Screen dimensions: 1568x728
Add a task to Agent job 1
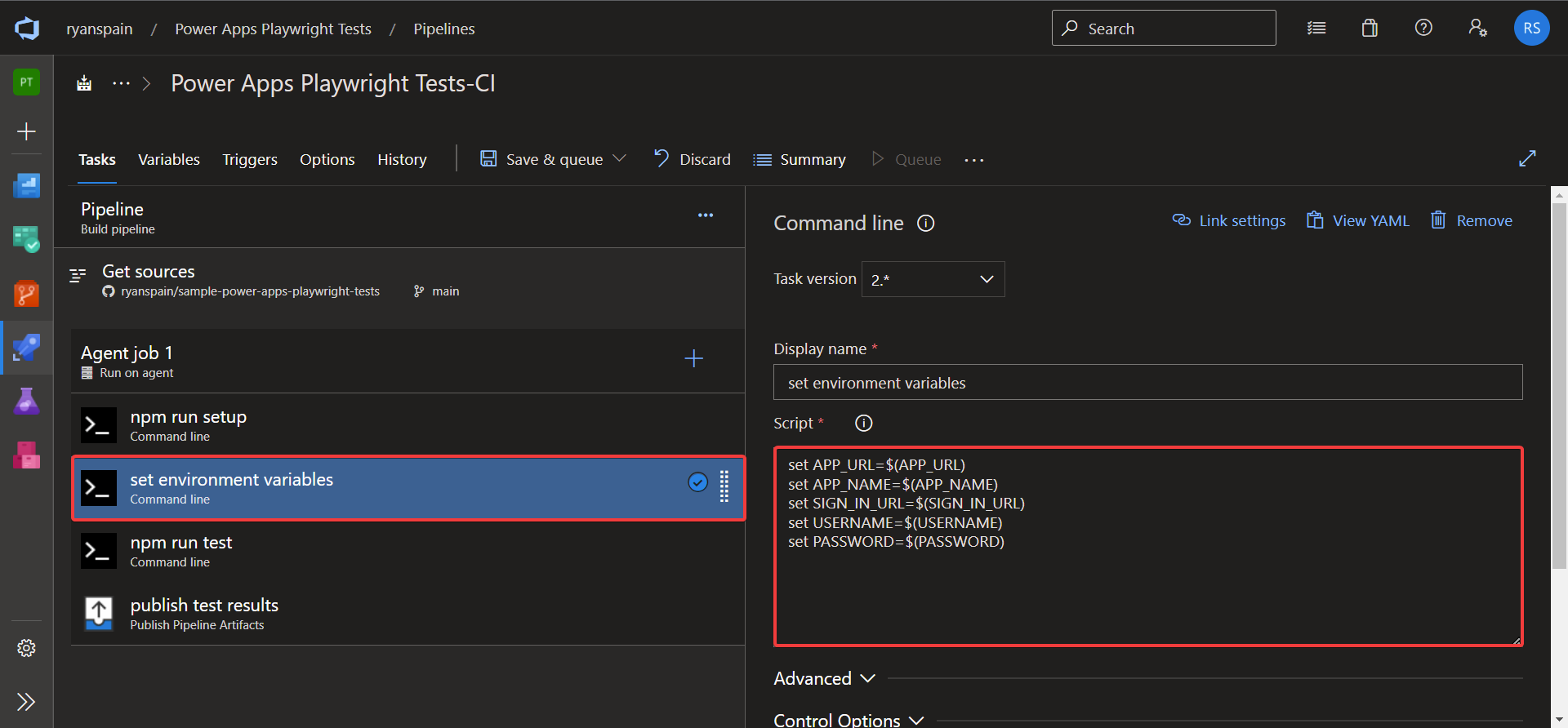693,358
